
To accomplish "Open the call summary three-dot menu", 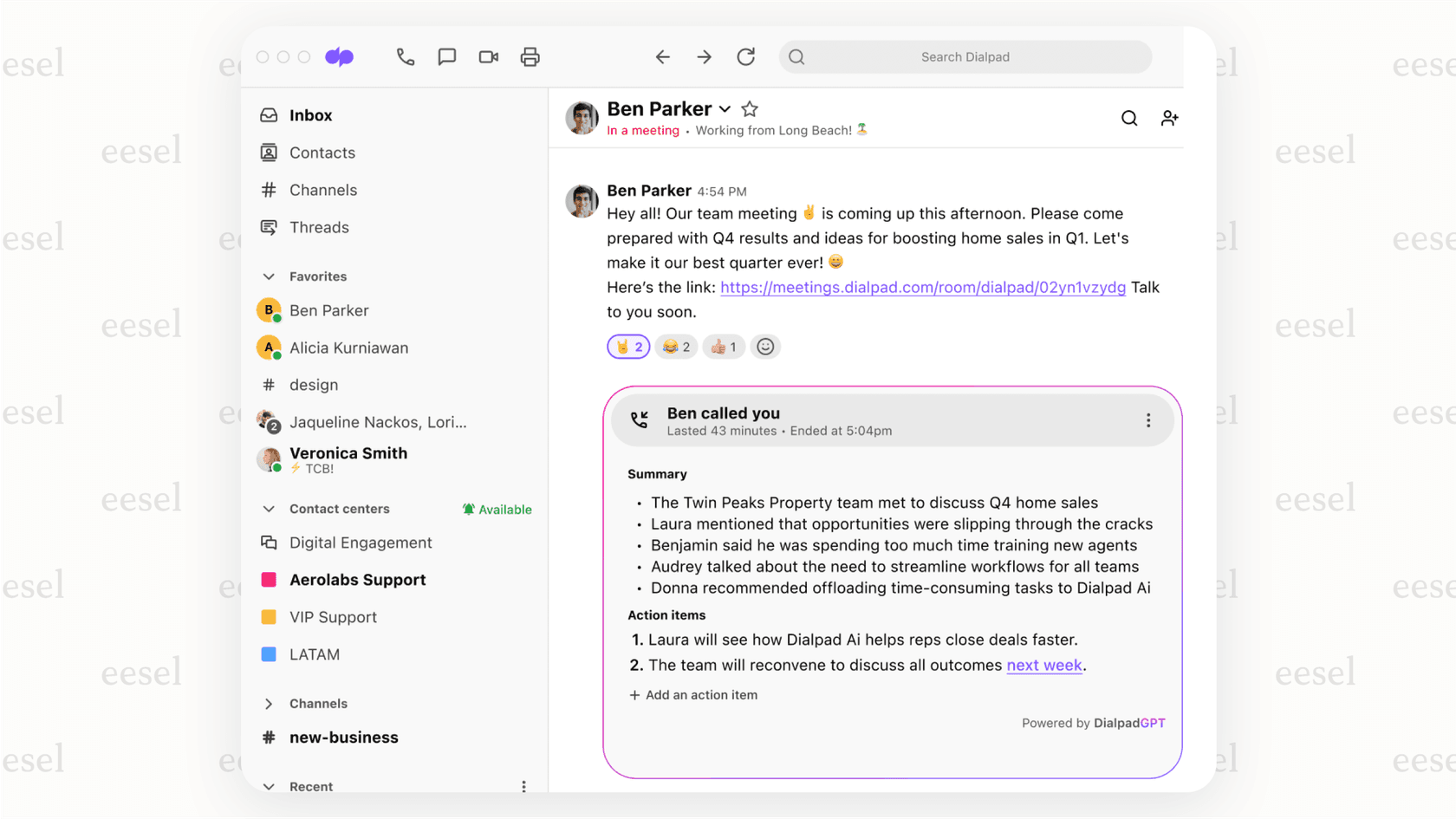I will tap(1148, 420).
